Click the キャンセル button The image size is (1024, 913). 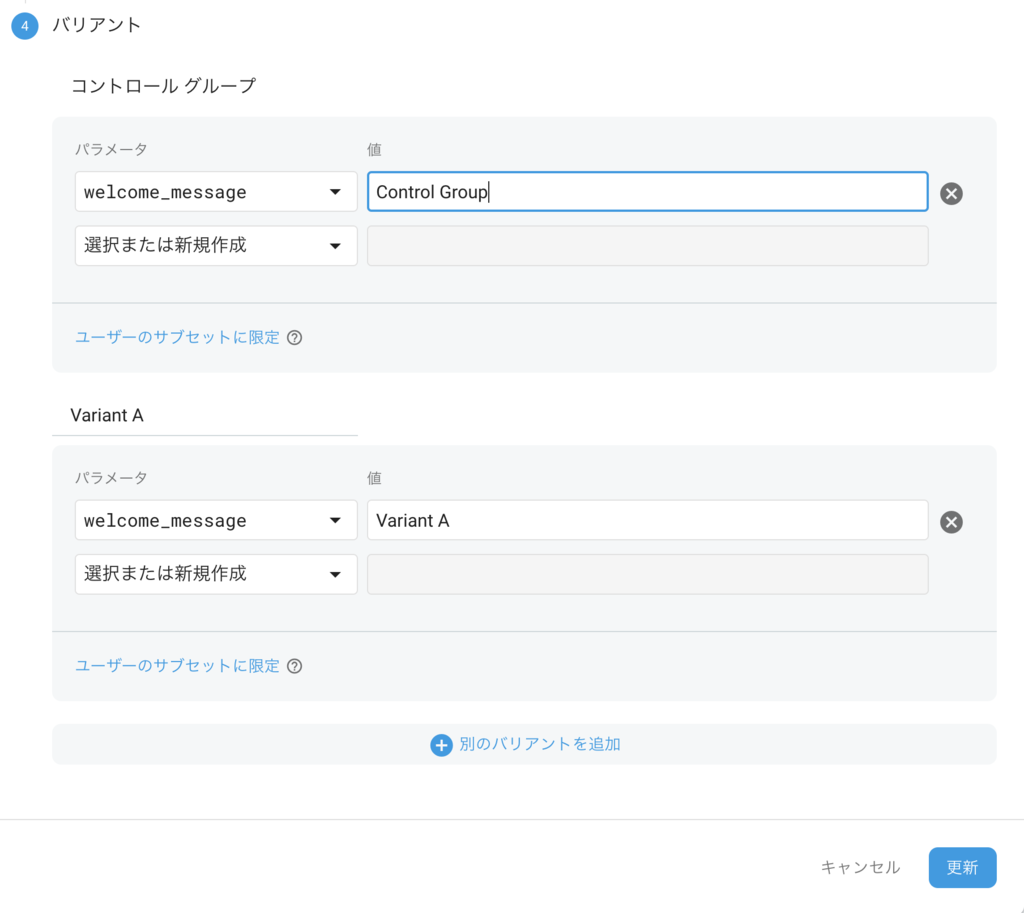[860, 867]
